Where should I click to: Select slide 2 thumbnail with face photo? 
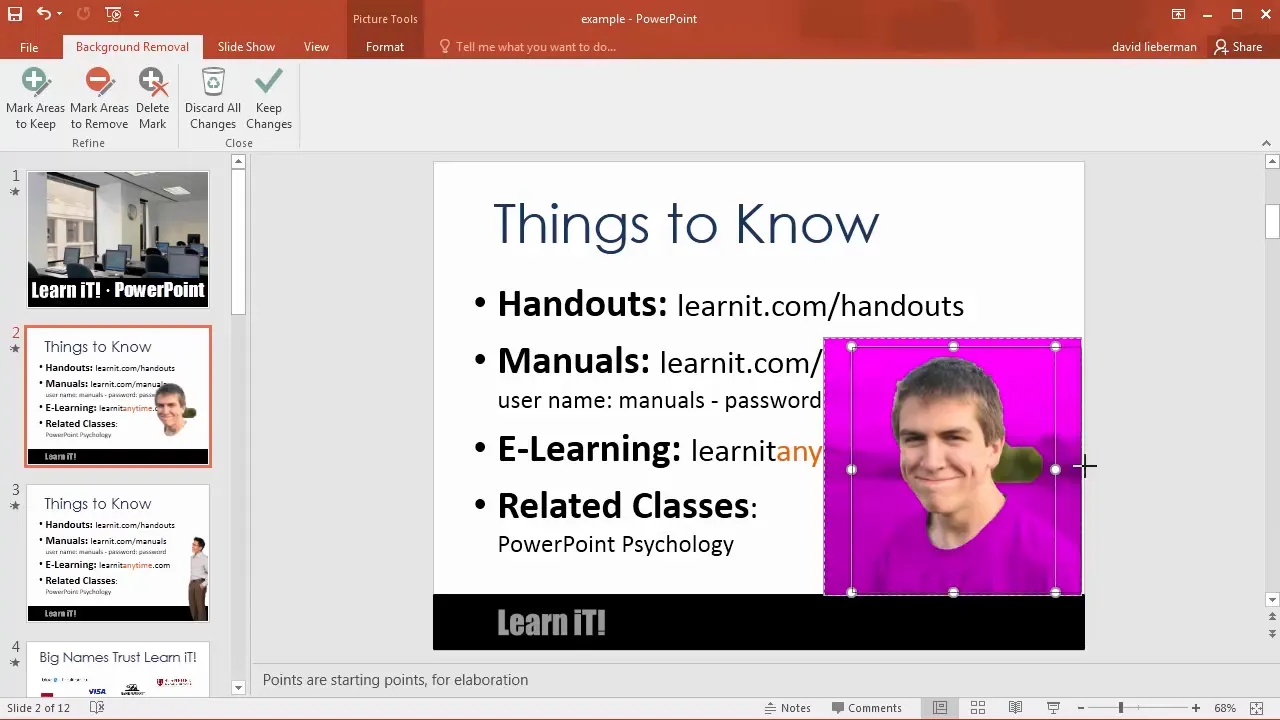[x=118, y=396]
